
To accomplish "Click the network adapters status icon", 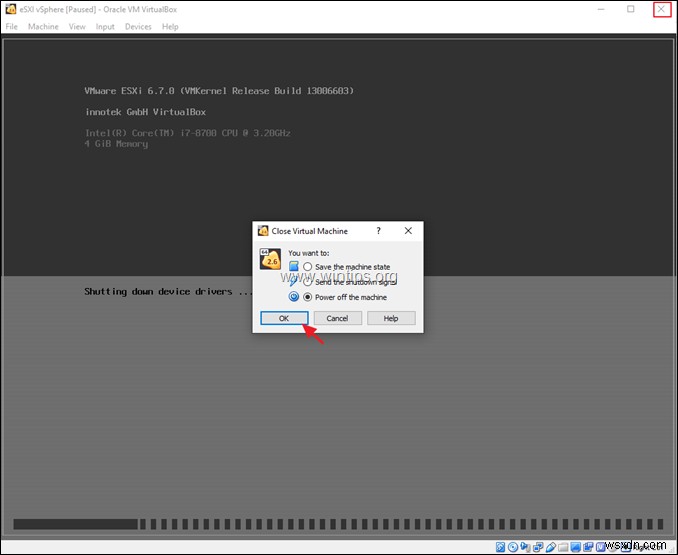I will click(538, 547).
